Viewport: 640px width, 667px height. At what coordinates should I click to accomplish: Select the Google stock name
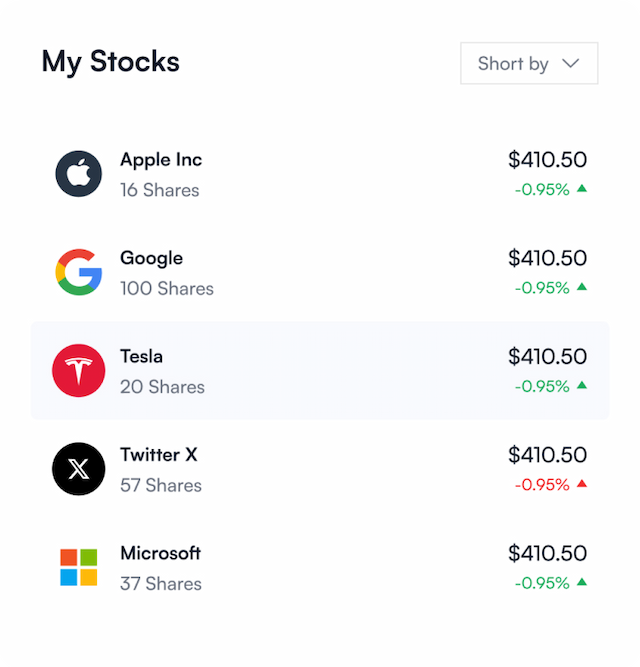151,258
